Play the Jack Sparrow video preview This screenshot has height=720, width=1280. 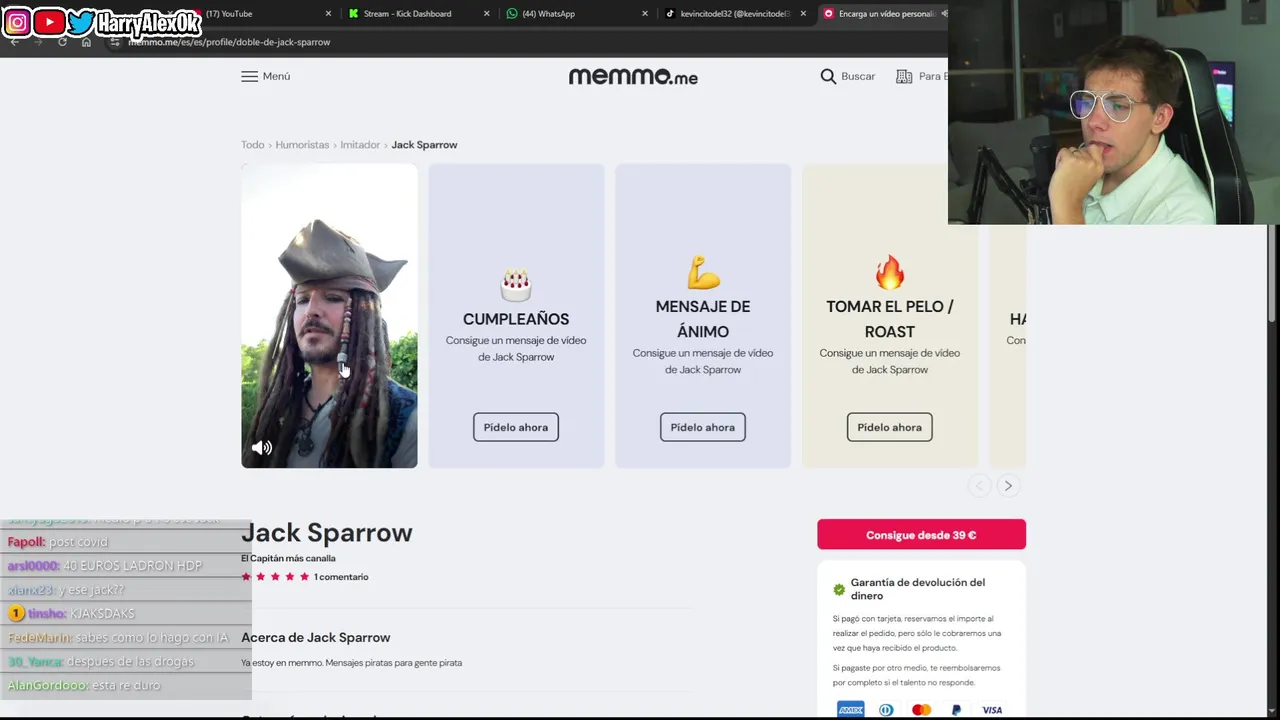coord(329,316)
